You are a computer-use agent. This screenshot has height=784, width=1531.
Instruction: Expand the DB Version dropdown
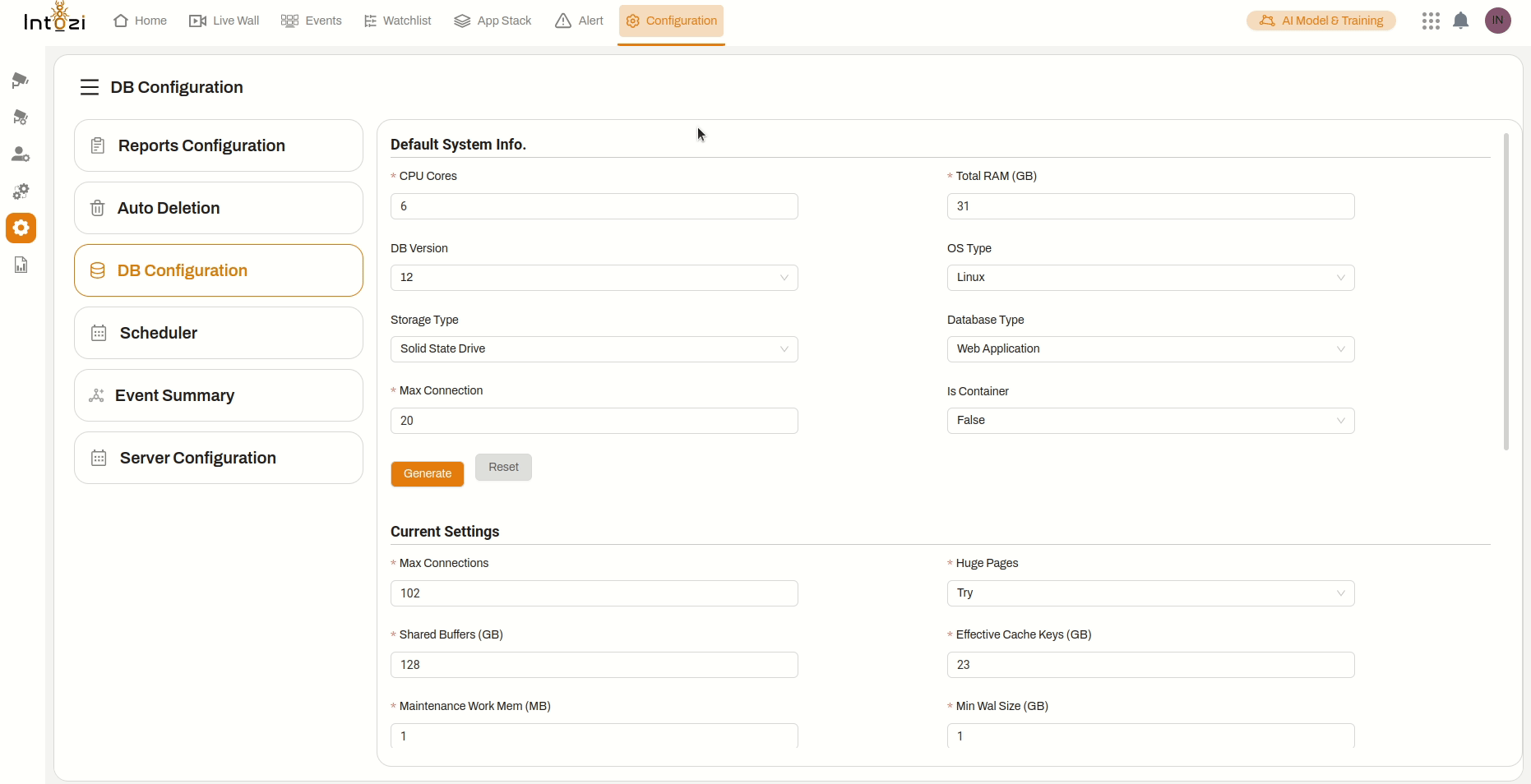pos(594,278)
